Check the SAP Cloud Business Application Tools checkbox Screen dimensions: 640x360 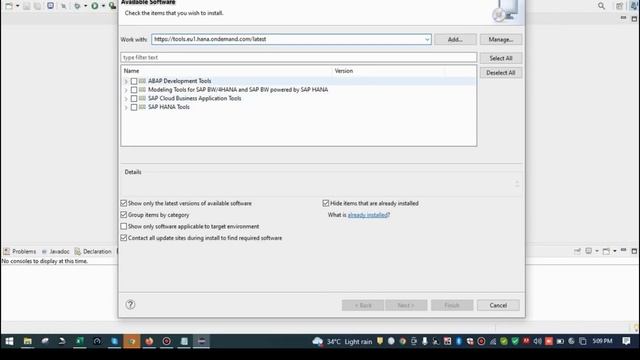pos(134,98)
